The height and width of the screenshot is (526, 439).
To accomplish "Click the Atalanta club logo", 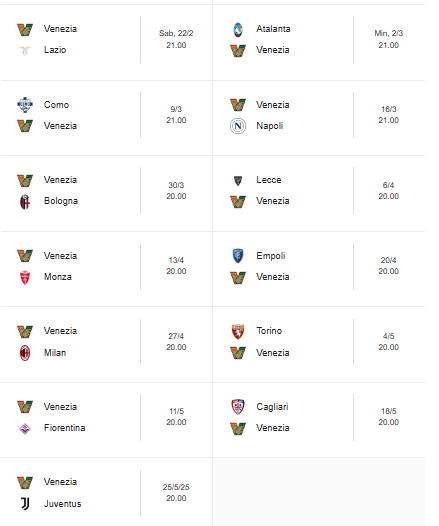I will point(238,30).
